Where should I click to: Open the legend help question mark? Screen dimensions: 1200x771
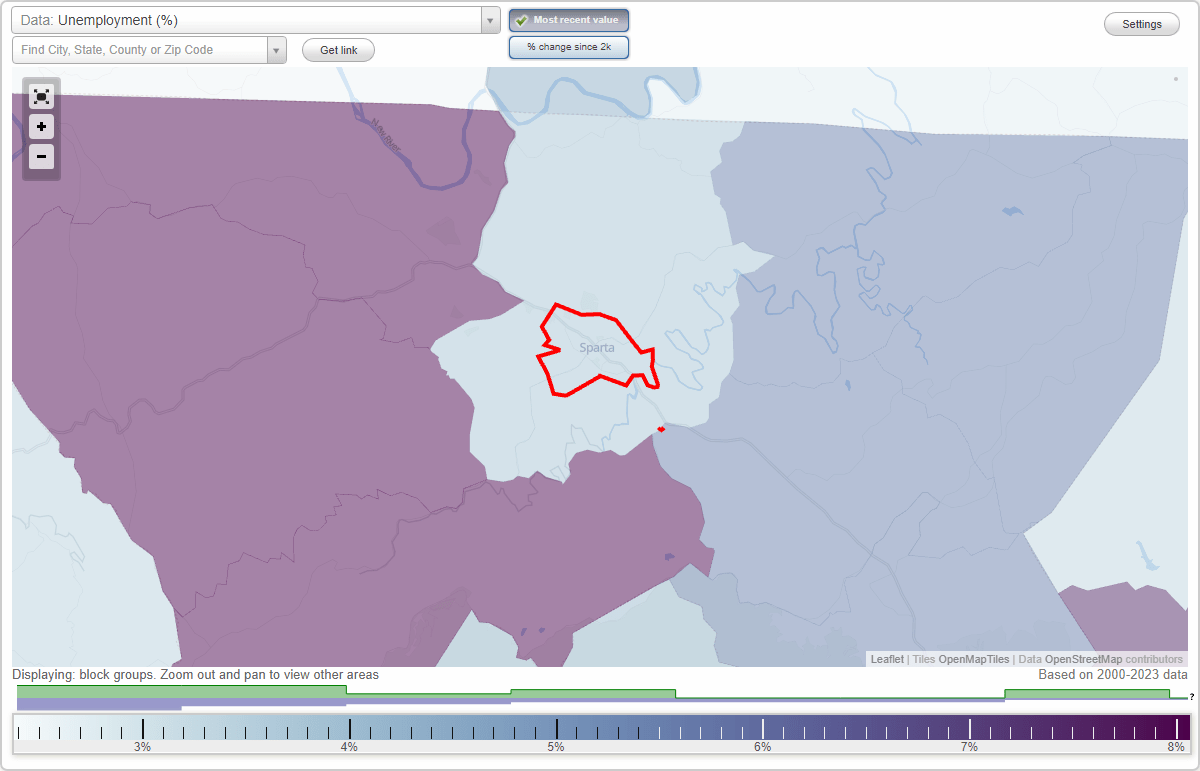click(x=1193, y=697)
